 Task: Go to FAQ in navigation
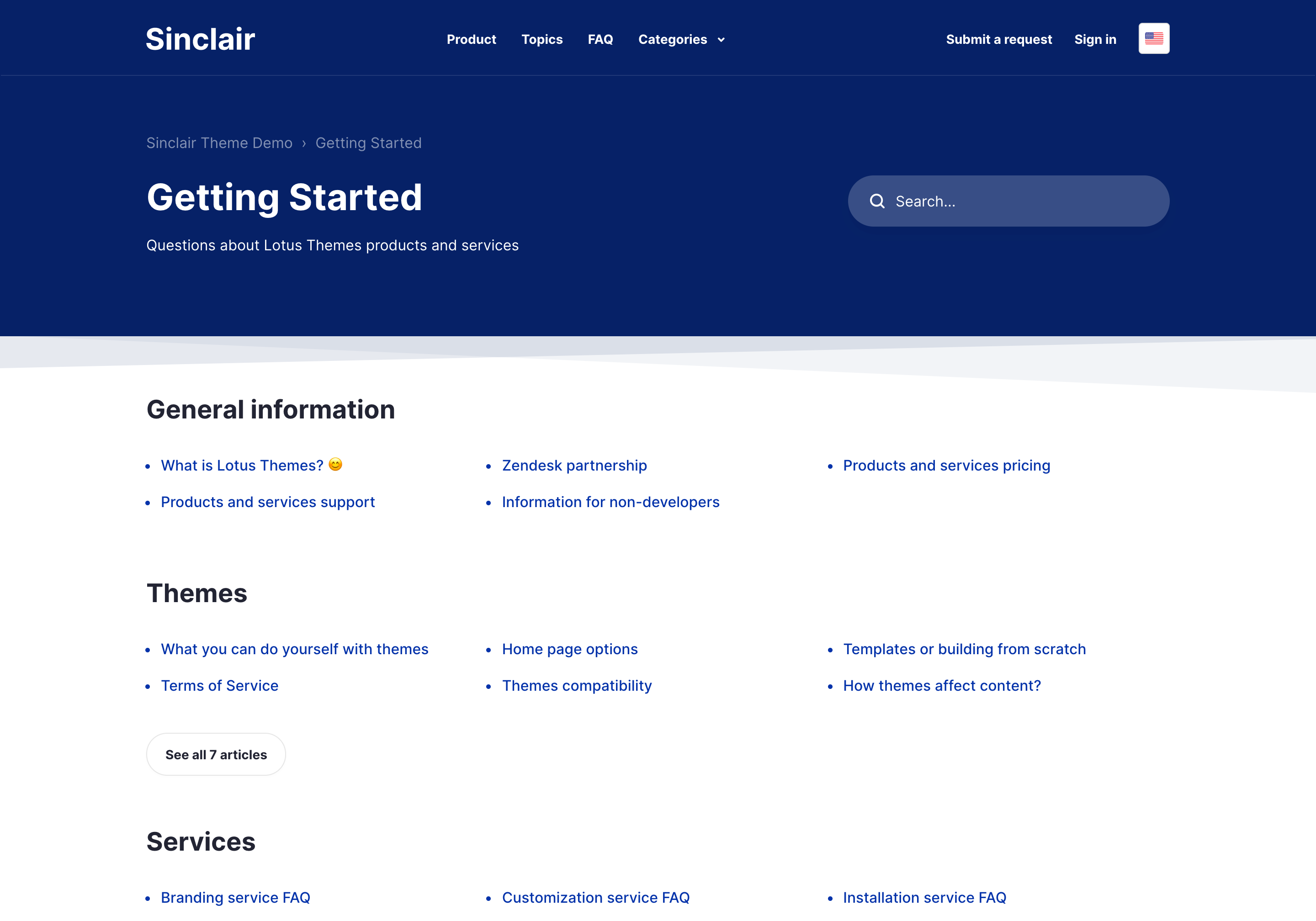click(600, 40)
